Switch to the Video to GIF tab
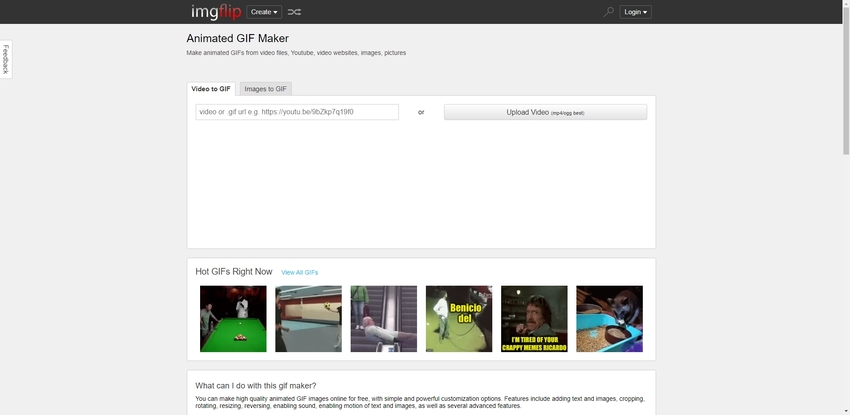Viewport: 850px width, 415px height. pyautogui.click(x=211, y=89)
